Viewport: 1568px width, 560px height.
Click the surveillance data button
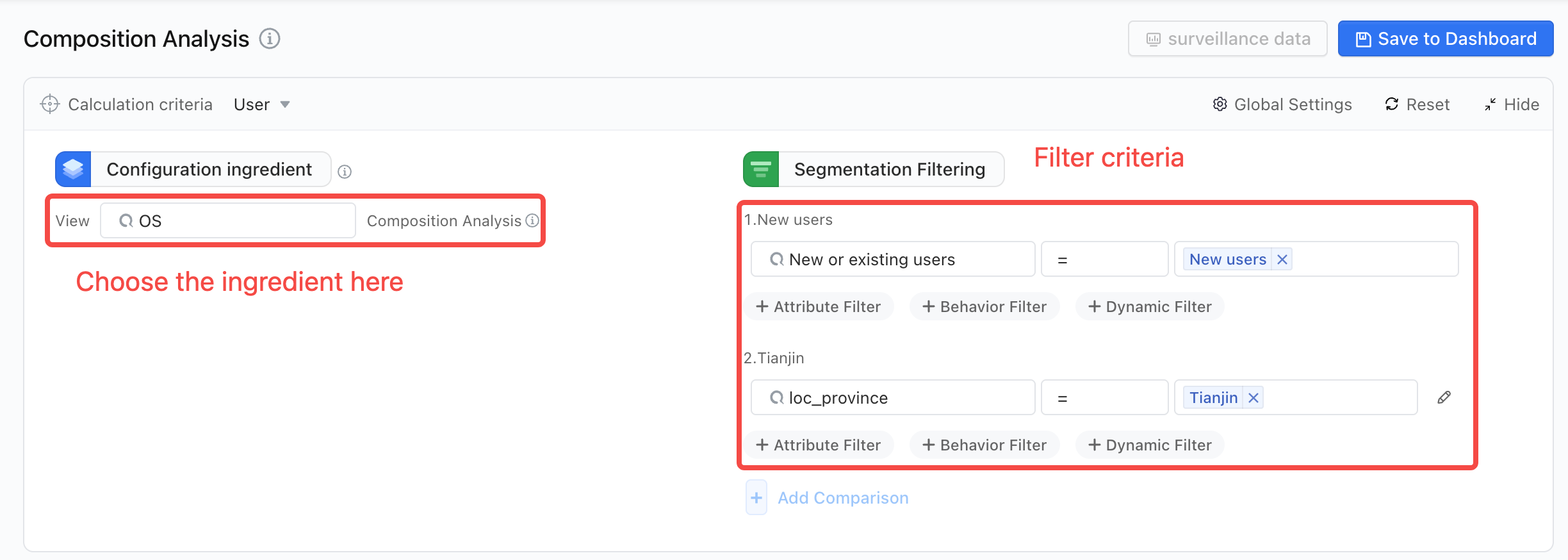click(x=1227, y=39)
